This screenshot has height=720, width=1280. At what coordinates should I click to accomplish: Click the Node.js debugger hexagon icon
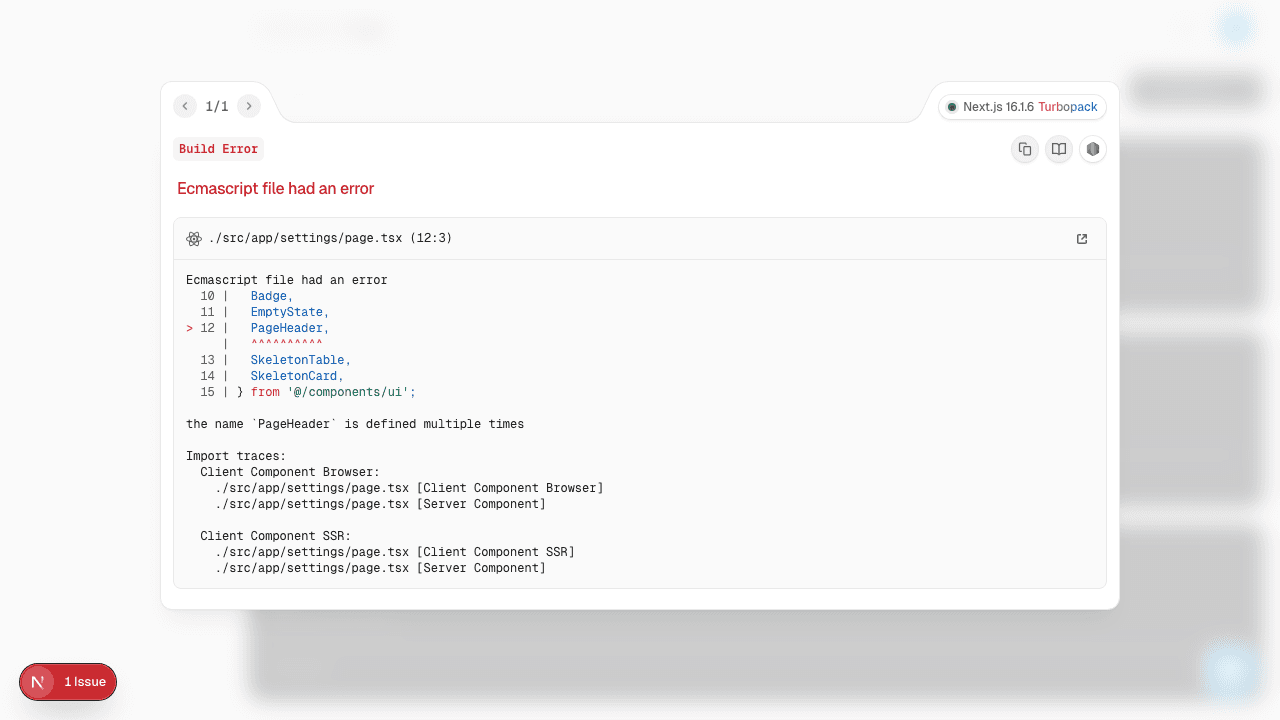tap(1093, 149)
